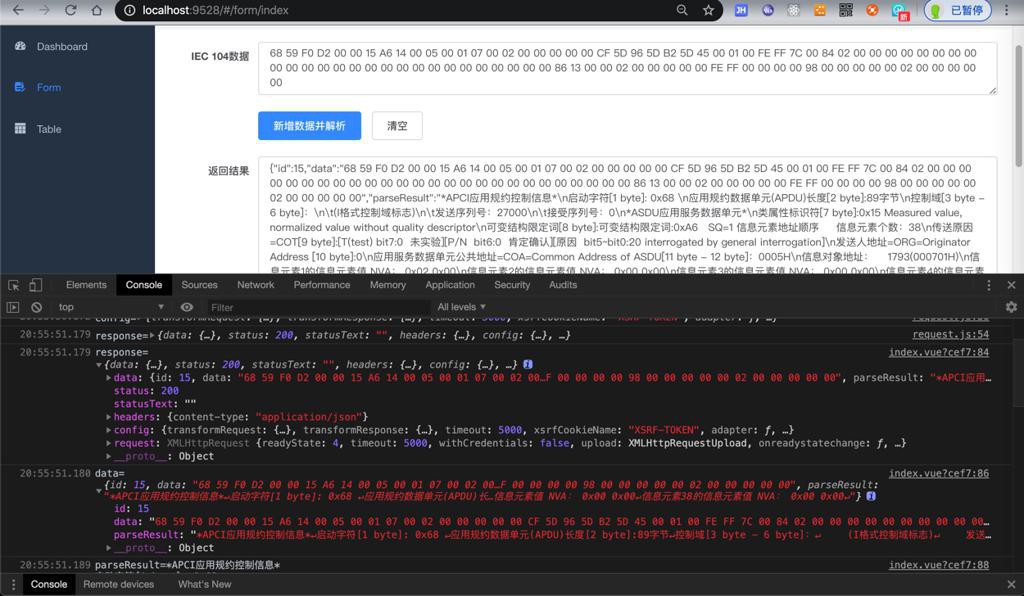Open the Audits tab
The width and height of the screenshot is (1024, 596).
[x=563, y=285]
